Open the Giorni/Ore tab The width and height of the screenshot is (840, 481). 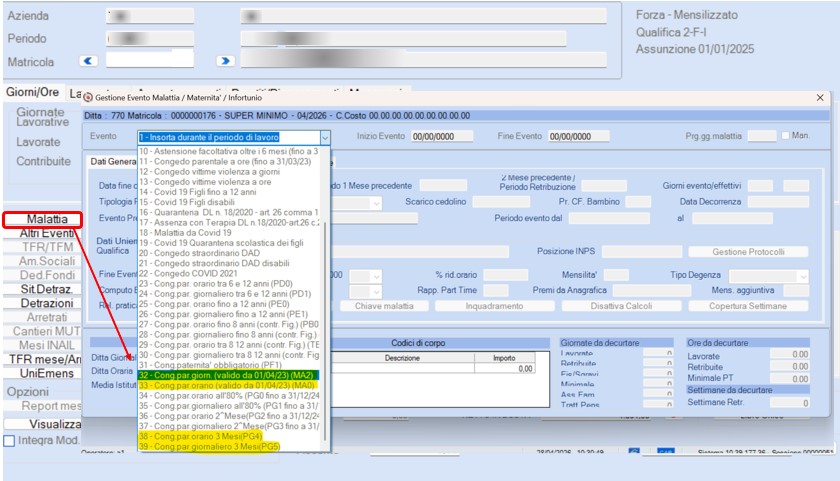tap(33, 92)
